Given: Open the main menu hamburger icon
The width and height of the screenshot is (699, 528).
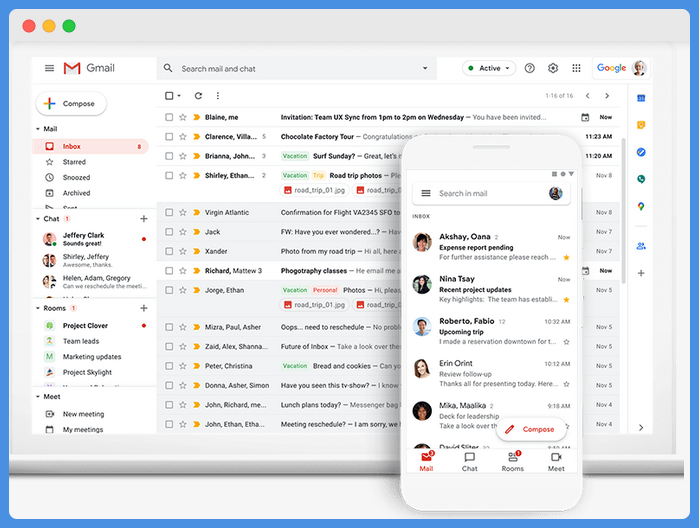Looking at the screenshot, I should coord(49,68).
